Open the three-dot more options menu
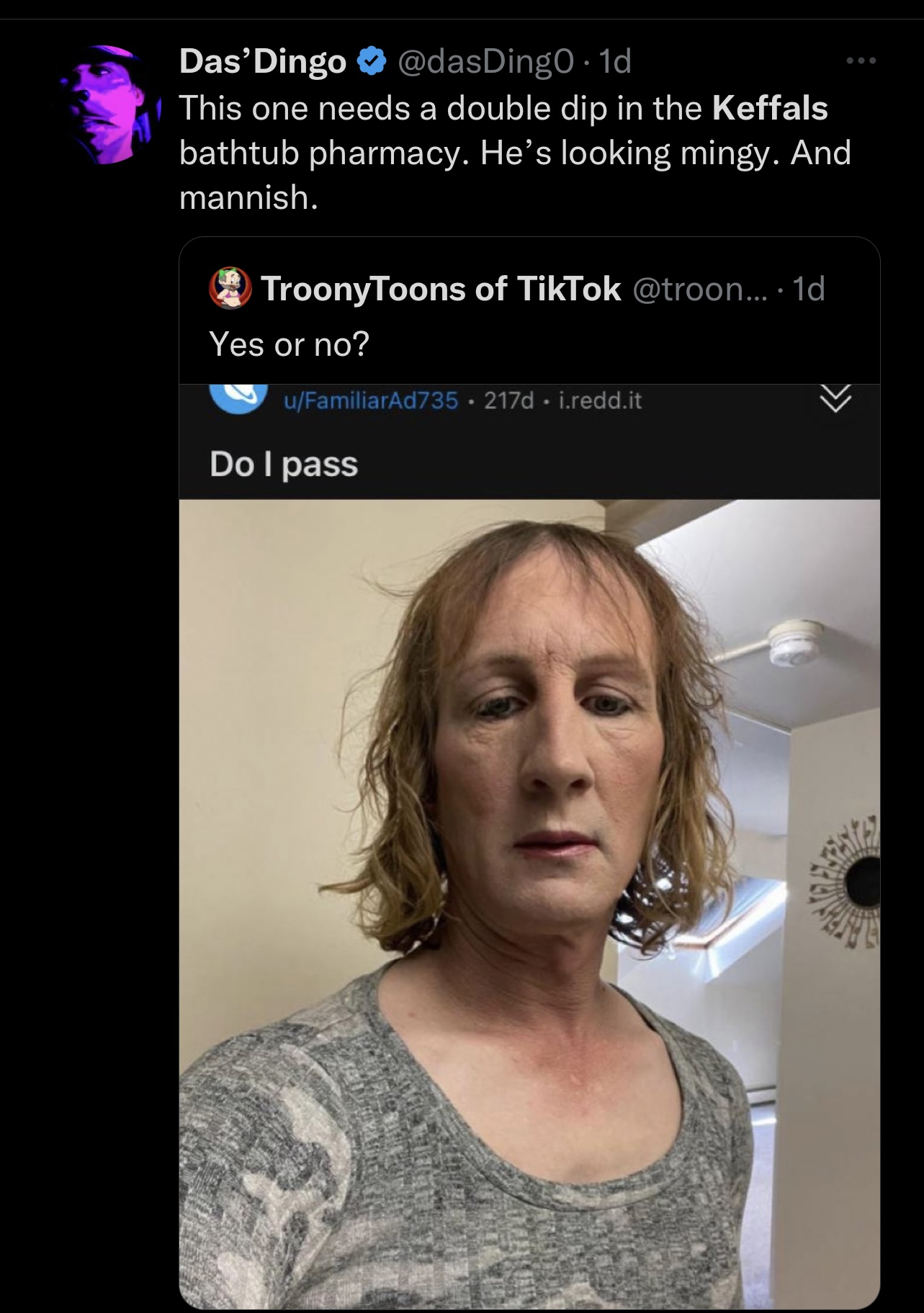Viewport: 924px width, 1313px height. (861, 61)
